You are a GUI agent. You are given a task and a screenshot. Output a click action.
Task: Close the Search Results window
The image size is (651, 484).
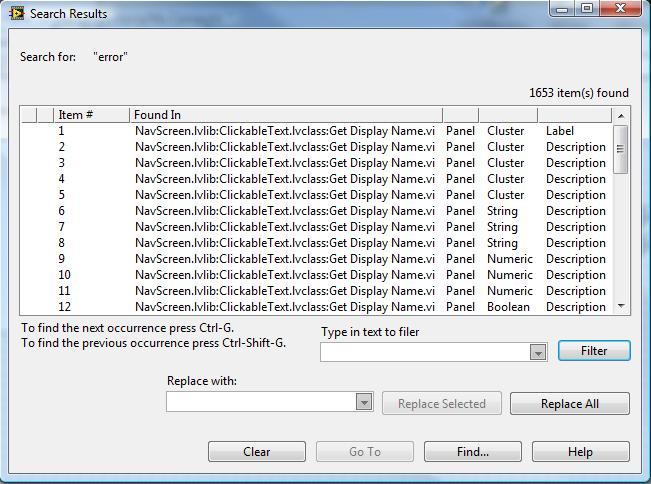point(620,9)
